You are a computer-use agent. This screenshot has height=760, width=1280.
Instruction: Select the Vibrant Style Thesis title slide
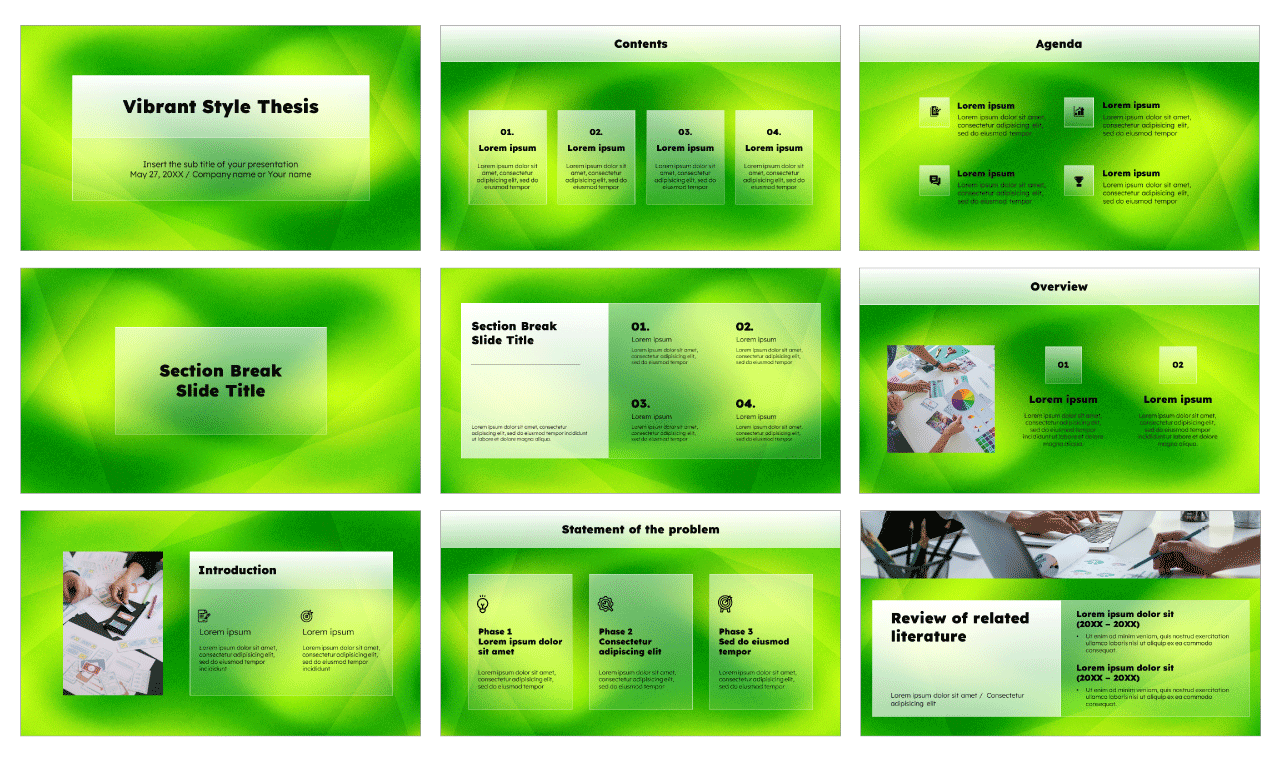[x=220, y=138]
